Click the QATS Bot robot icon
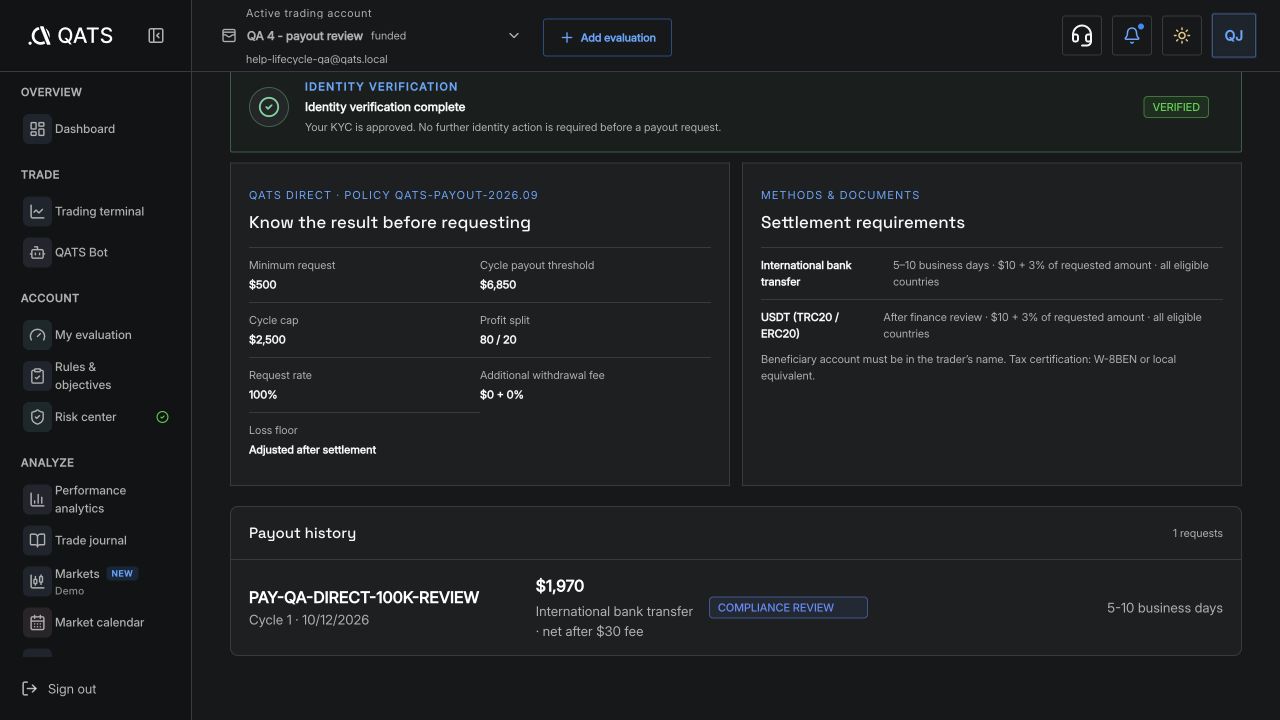Image resolution: width=1280 pixels, height=720 pixels. [x=37, y=252]
